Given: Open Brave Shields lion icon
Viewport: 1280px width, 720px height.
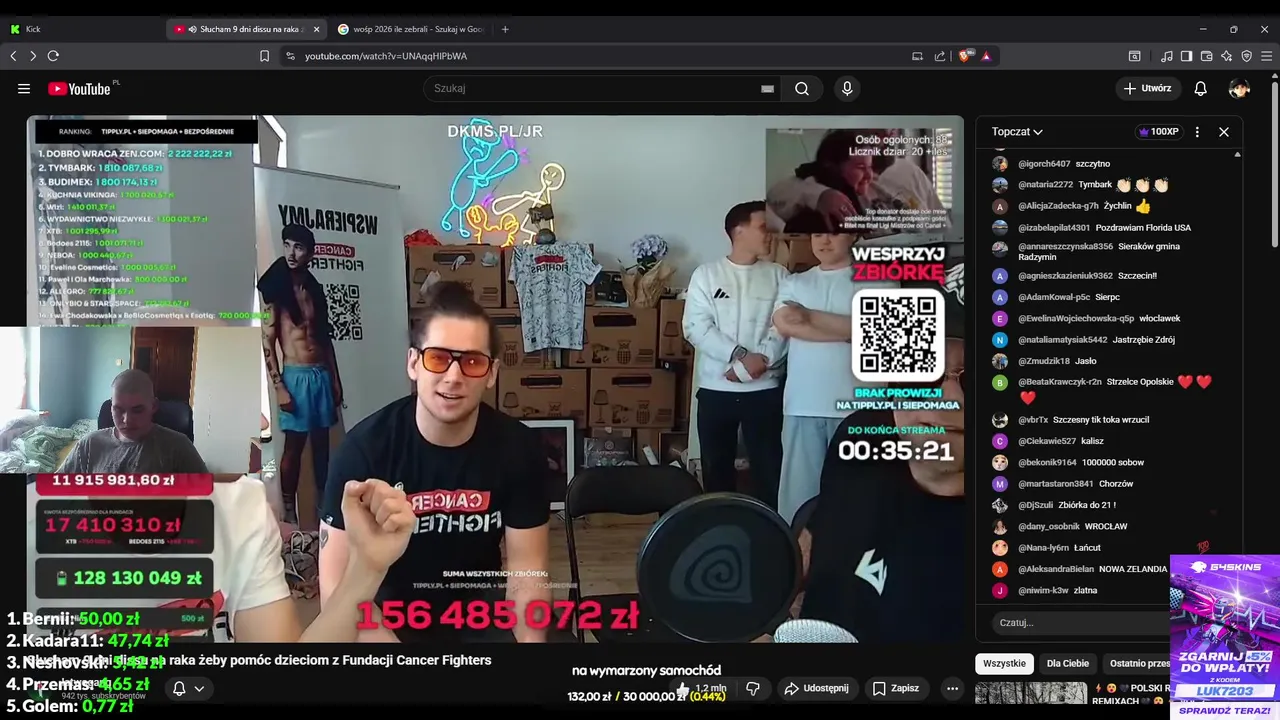Looking at the screenshot, I should coord(965,56).
